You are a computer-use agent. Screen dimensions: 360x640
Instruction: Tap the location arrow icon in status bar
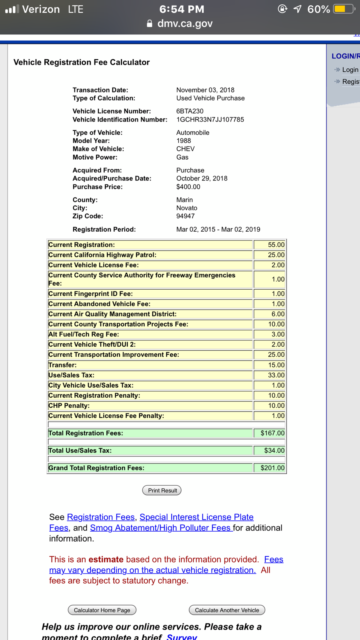[298, 9]
